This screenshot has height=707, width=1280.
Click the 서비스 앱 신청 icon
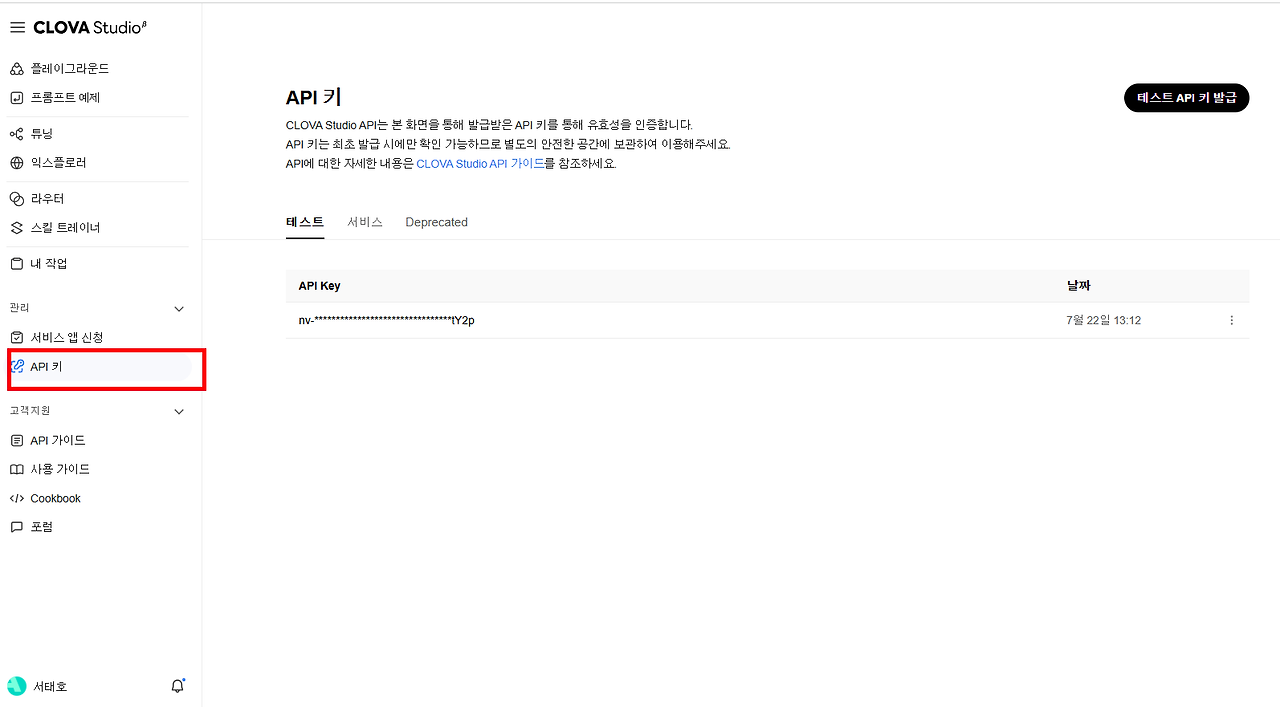16,338
